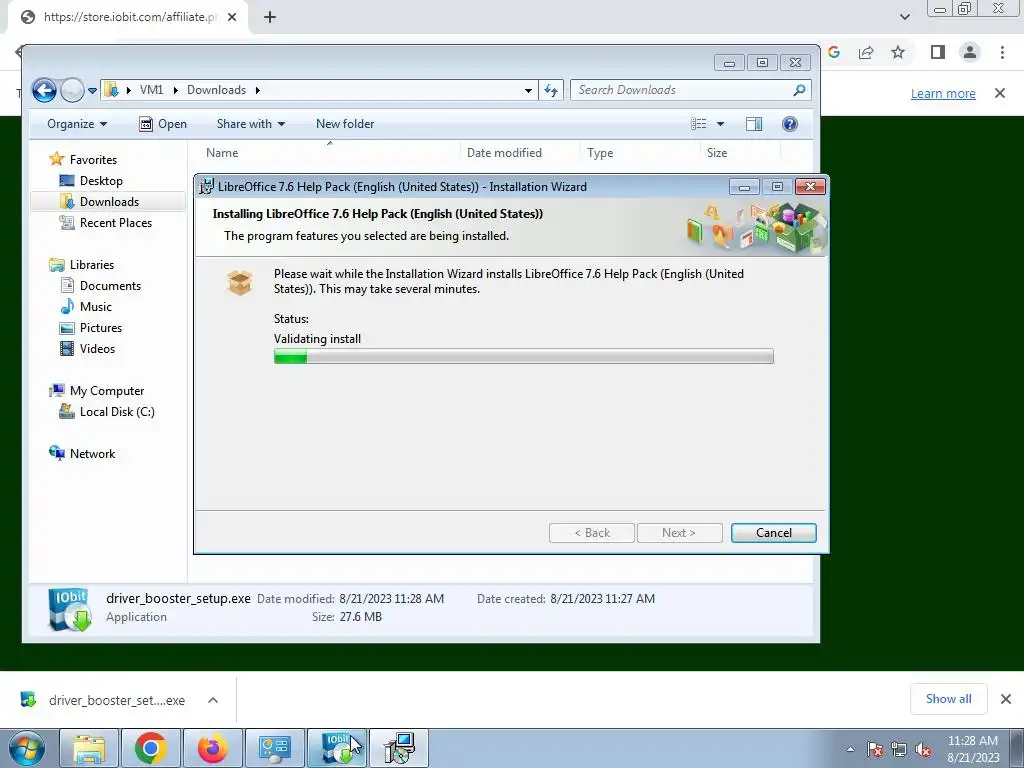Viewport: 1024px width, 768px height.
Task: Select Downloads in navigation pane
Action: click(109, 202)
